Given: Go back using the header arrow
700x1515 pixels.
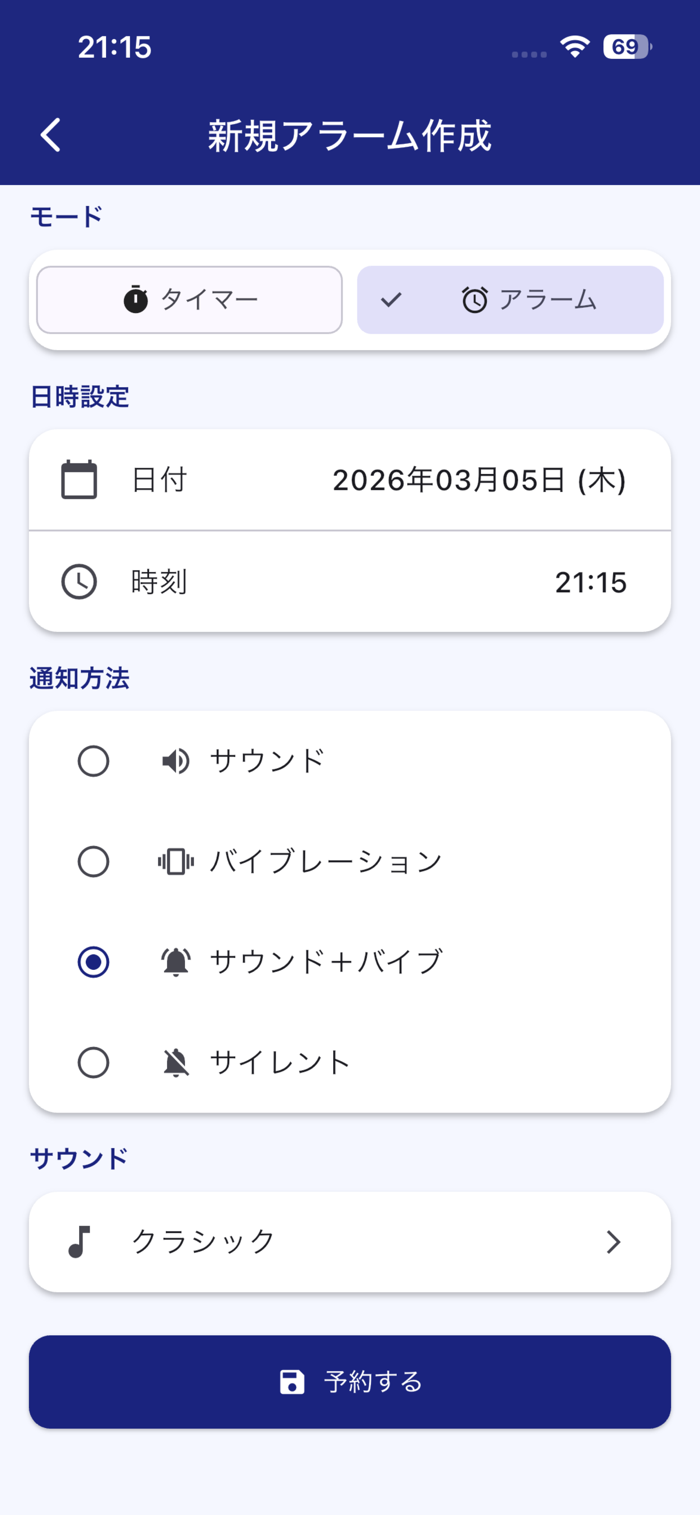Looking at the screenshot, I should click(x=51, y=135).
